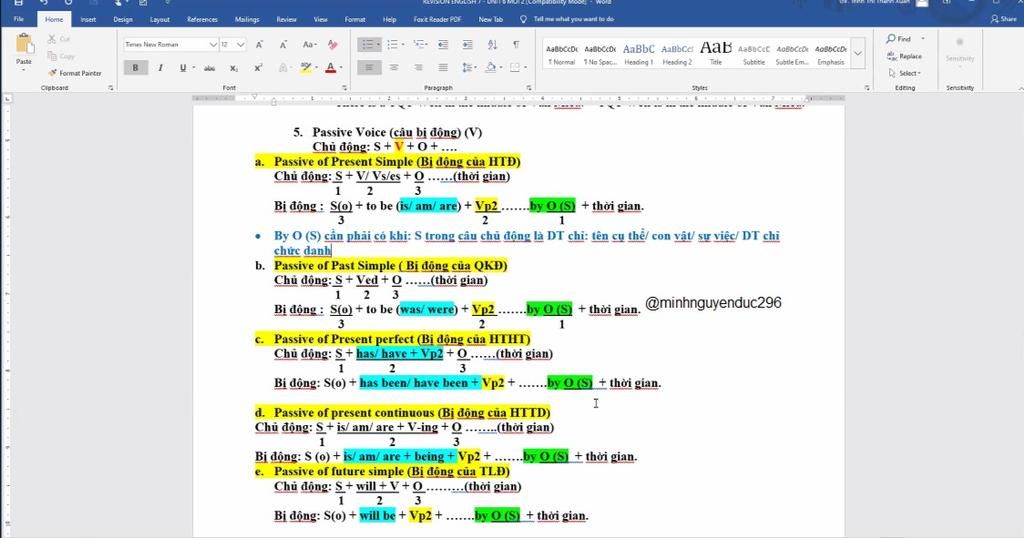
Task: Switch to the Insert tab
Action: pos(88,19)
